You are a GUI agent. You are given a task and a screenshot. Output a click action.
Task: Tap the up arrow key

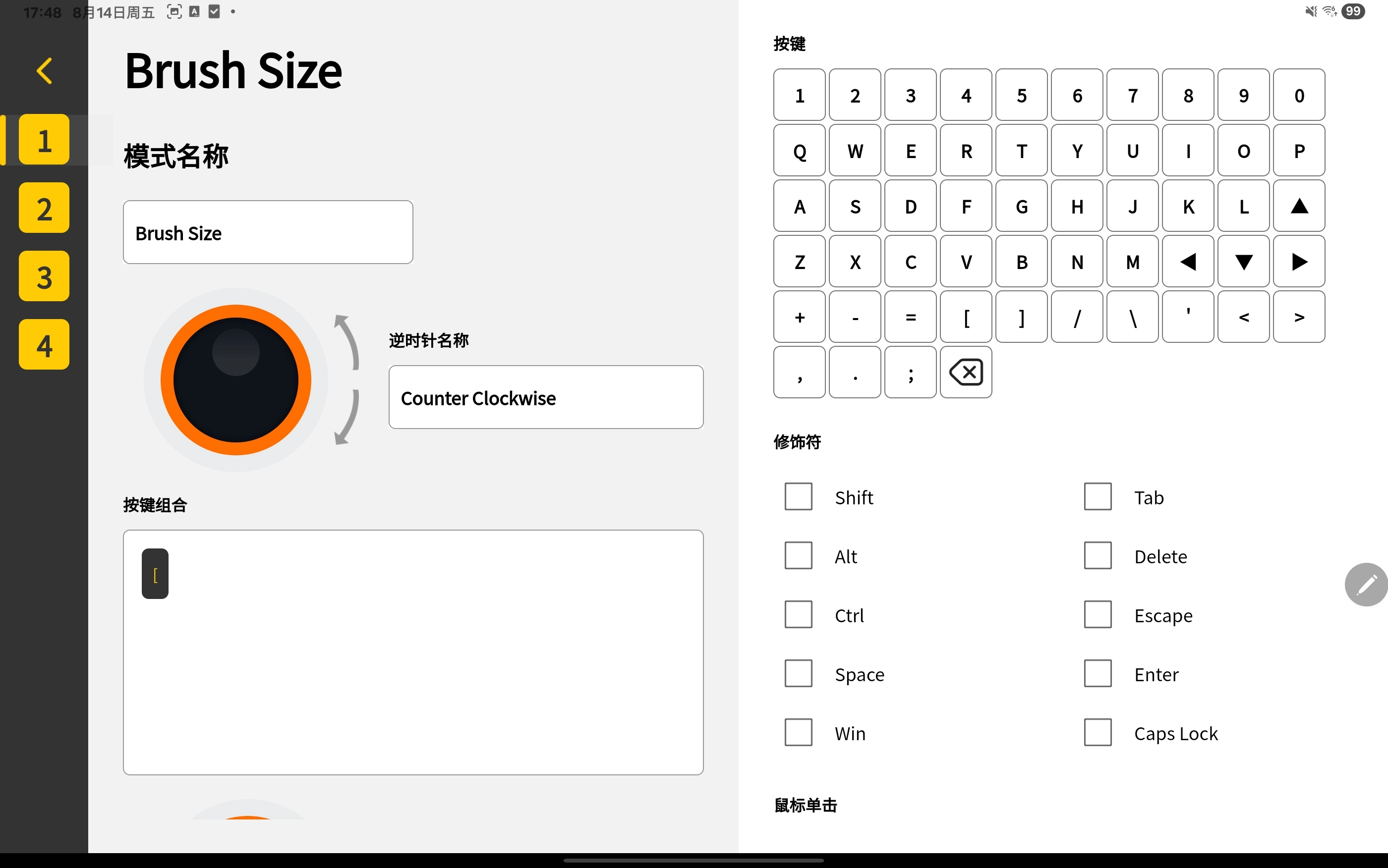(x=1299, y=206)
